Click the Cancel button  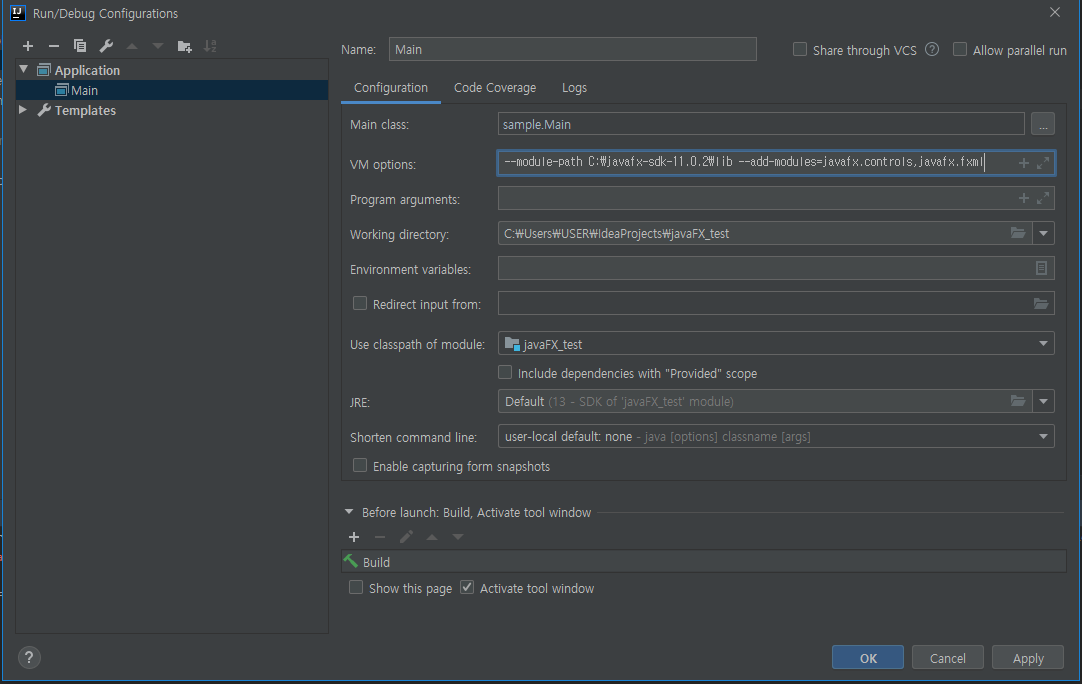pos(947,658)
